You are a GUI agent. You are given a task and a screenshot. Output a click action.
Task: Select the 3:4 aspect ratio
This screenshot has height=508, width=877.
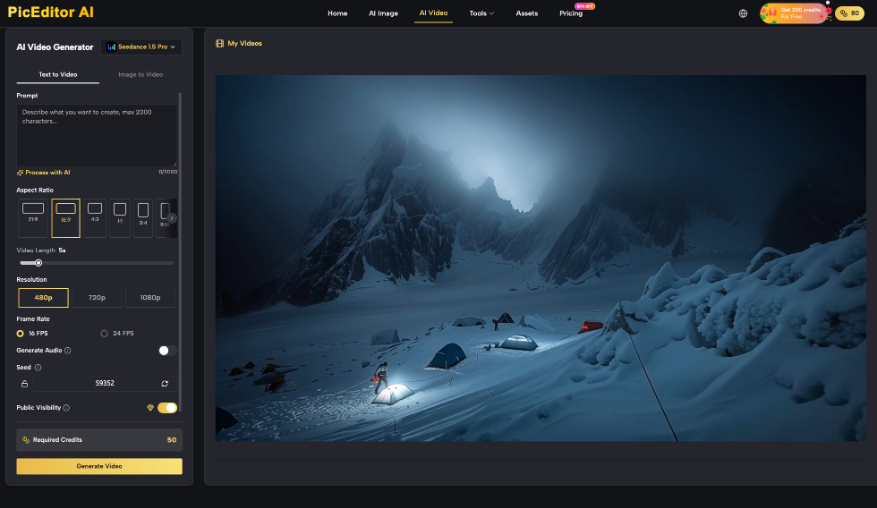tap(143, 217)
